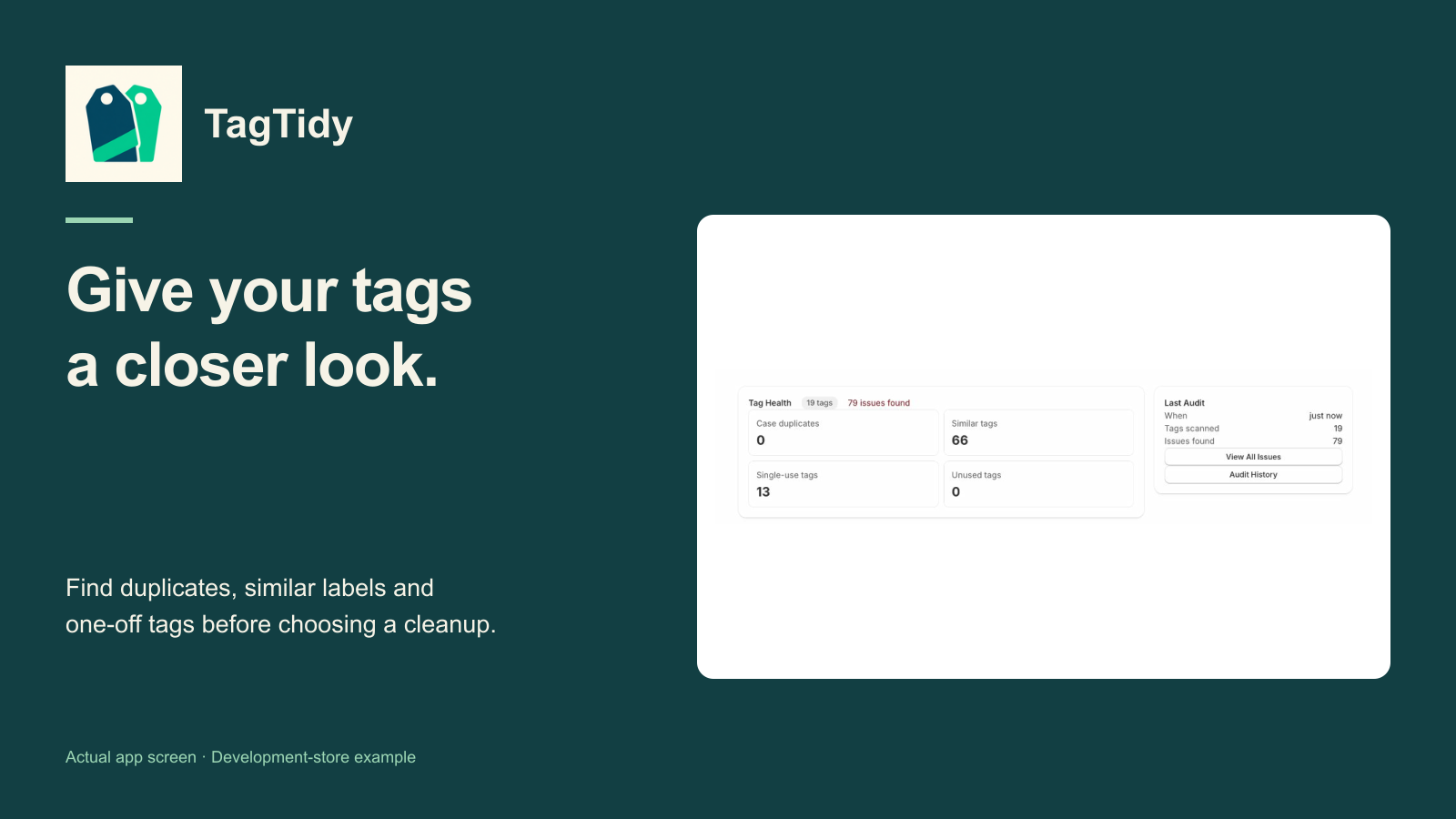Click the 79 issues found label
The width and height of the screenshot is (1456, 819).
879,403
